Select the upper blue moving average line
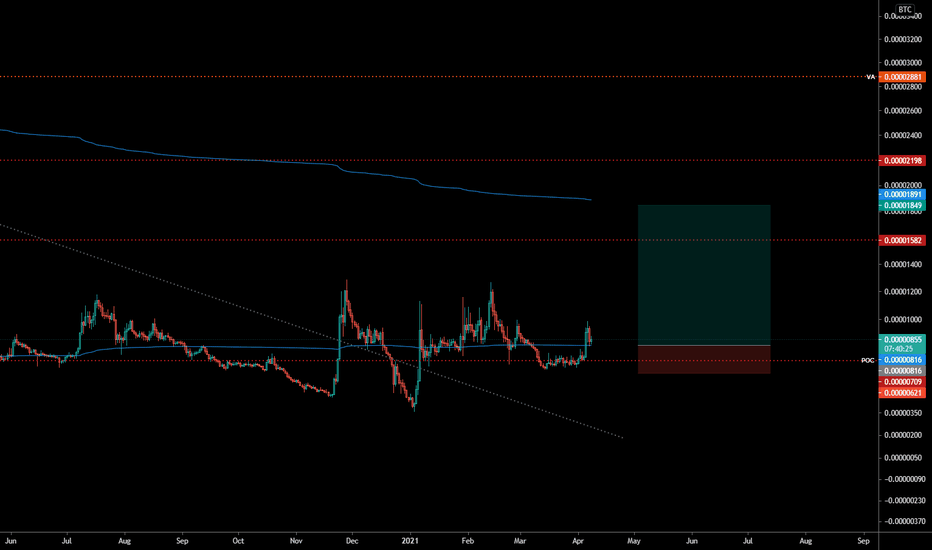This screenshot has height=550, width=932. click(x=297, y=162)
